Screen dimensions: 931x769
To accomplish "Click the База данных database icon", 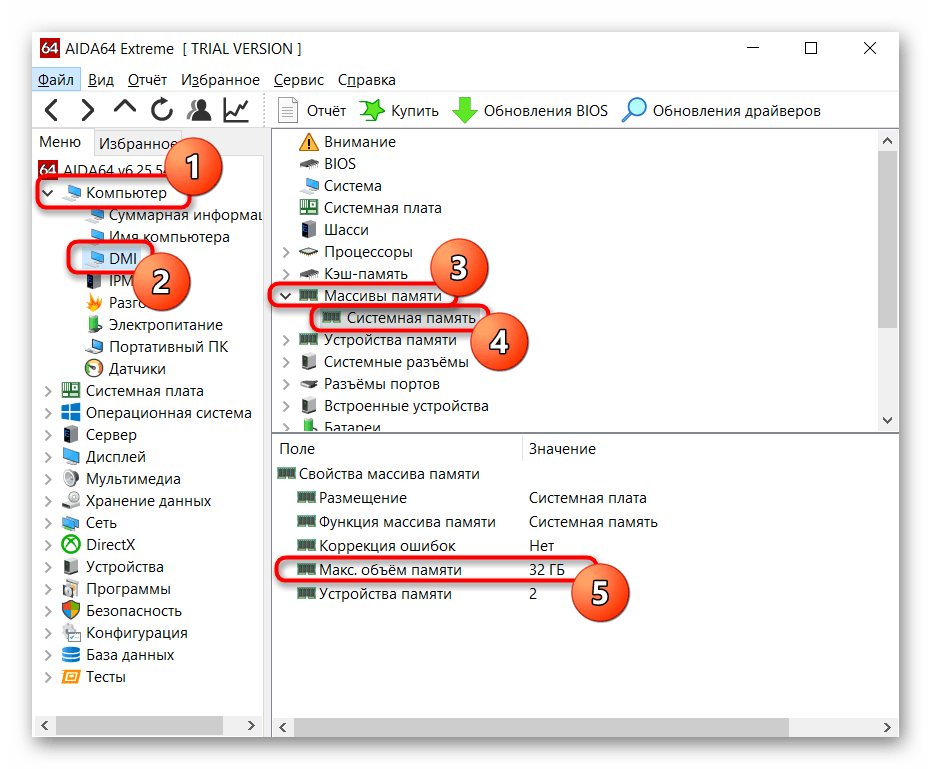I will click(x=71, y=654).
